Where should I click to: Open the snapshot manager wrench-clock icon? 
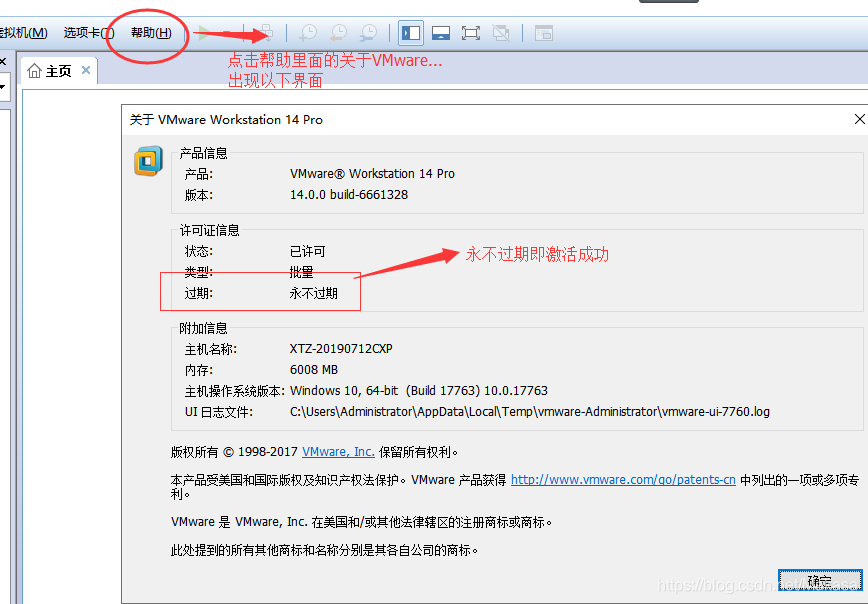[368, 33]
